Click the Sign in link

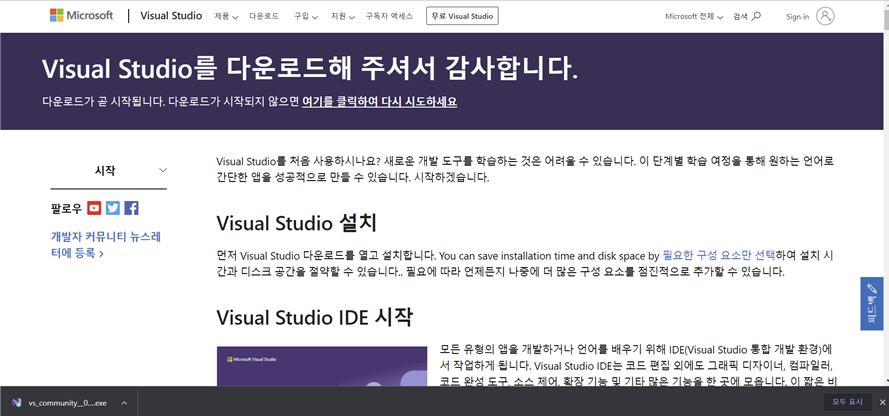(x=797, y=16)
